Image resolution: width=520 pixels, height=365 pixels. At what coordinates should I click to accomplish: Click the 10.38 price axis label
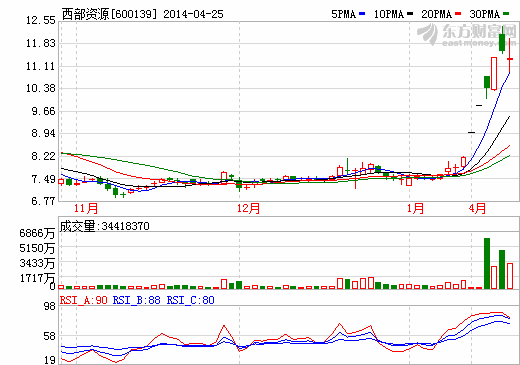[41, 88]
